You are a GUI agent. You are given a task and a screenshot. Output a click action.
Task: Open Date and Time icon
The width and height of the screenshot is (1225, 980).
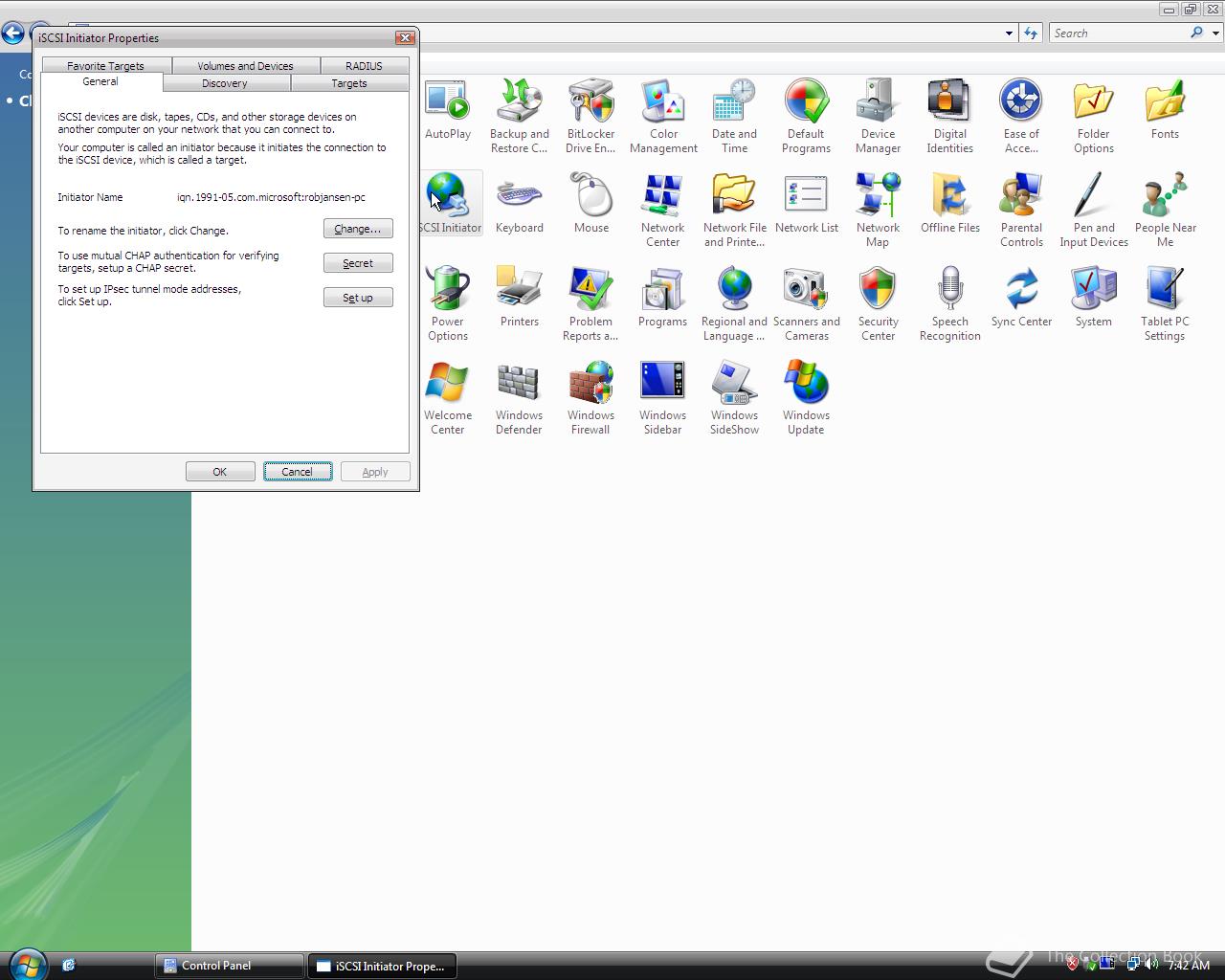(735, 117)
